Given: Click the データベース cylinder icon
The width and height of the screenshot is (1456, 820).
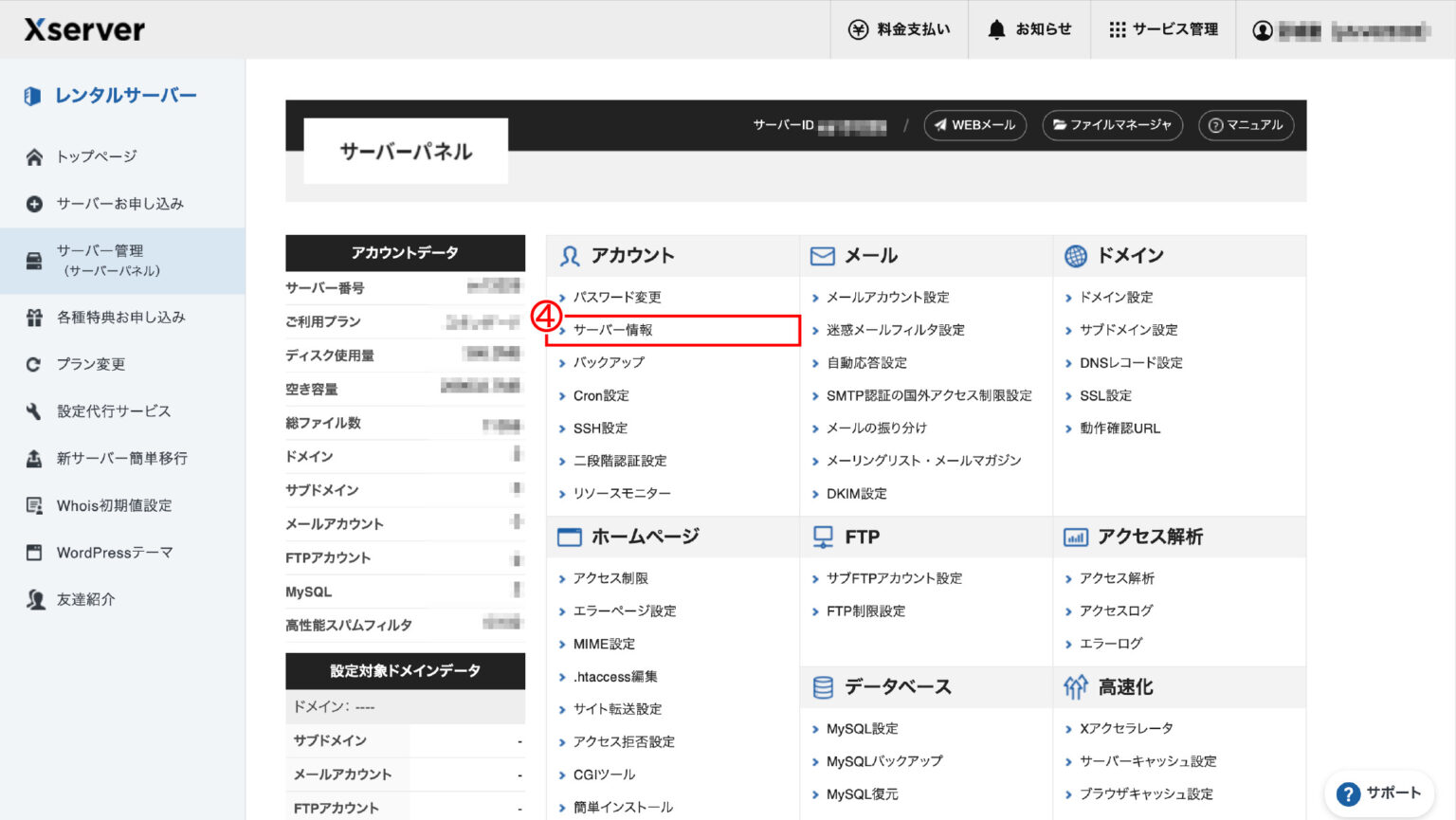Looking at the screenshot, I should click(x=821, y=686).
